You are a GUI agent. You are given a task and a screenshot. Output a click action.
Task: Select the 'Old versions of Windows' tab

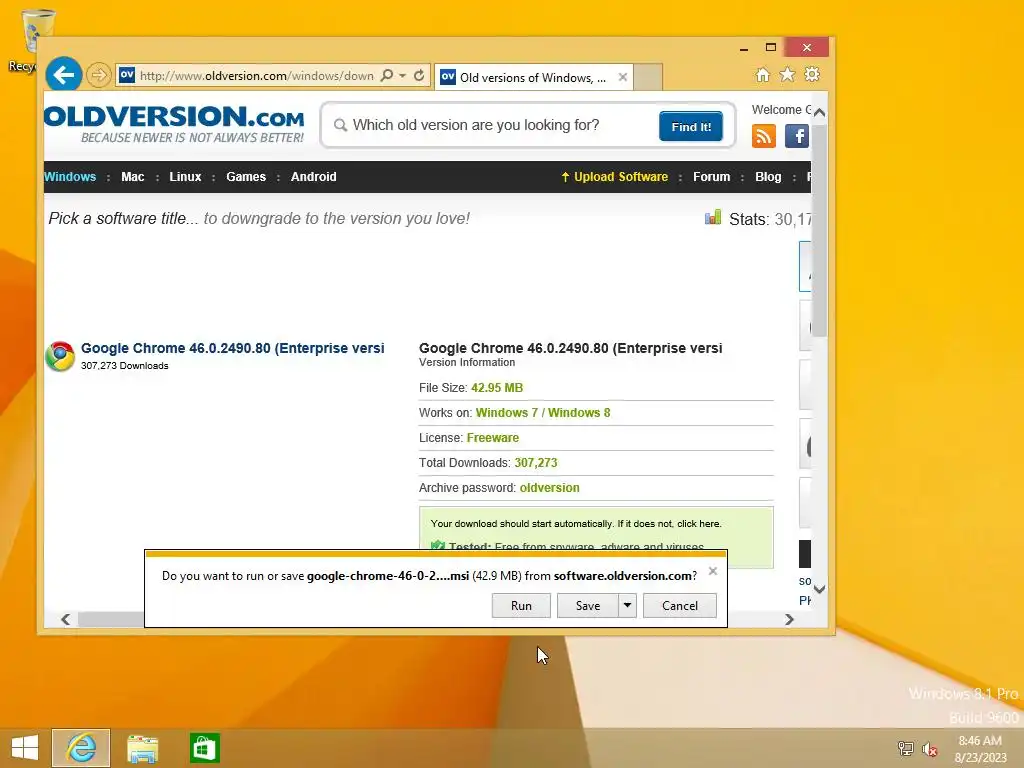[532, 77]
